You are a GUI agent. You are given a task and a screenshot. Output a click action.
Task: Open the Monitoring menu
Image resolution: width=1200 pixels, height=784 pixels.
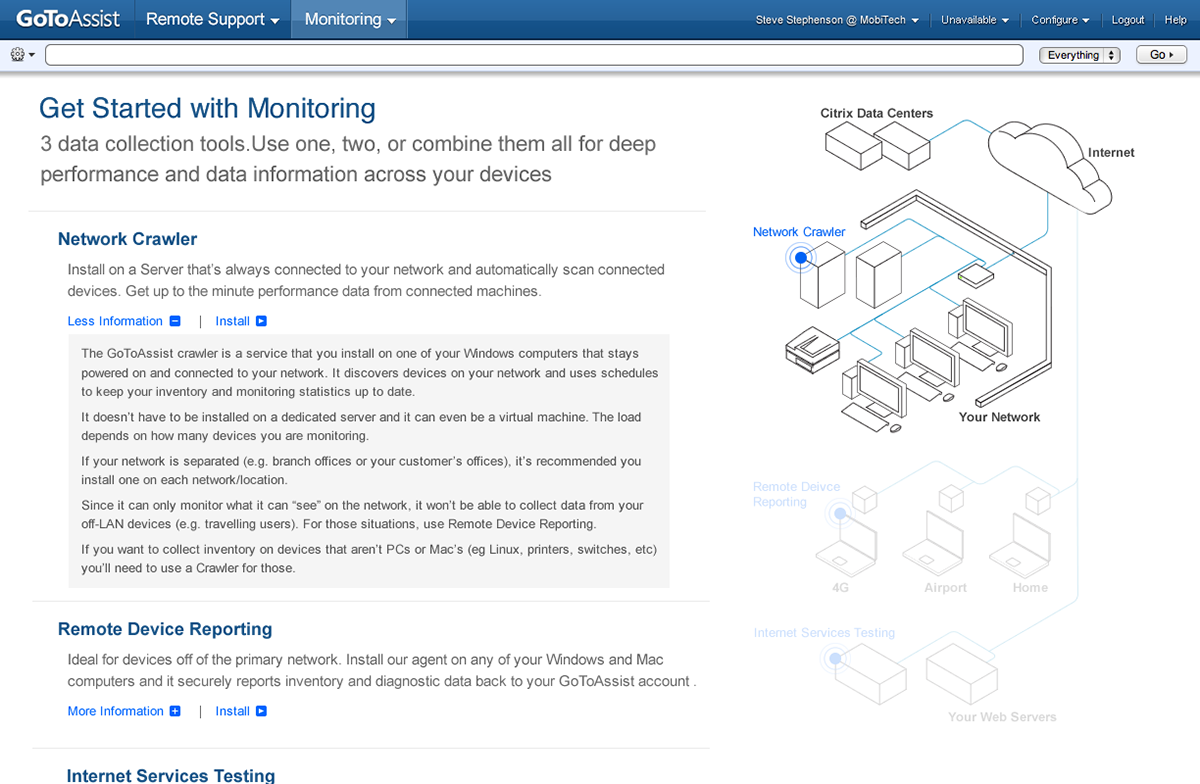(x=350, y=19)
